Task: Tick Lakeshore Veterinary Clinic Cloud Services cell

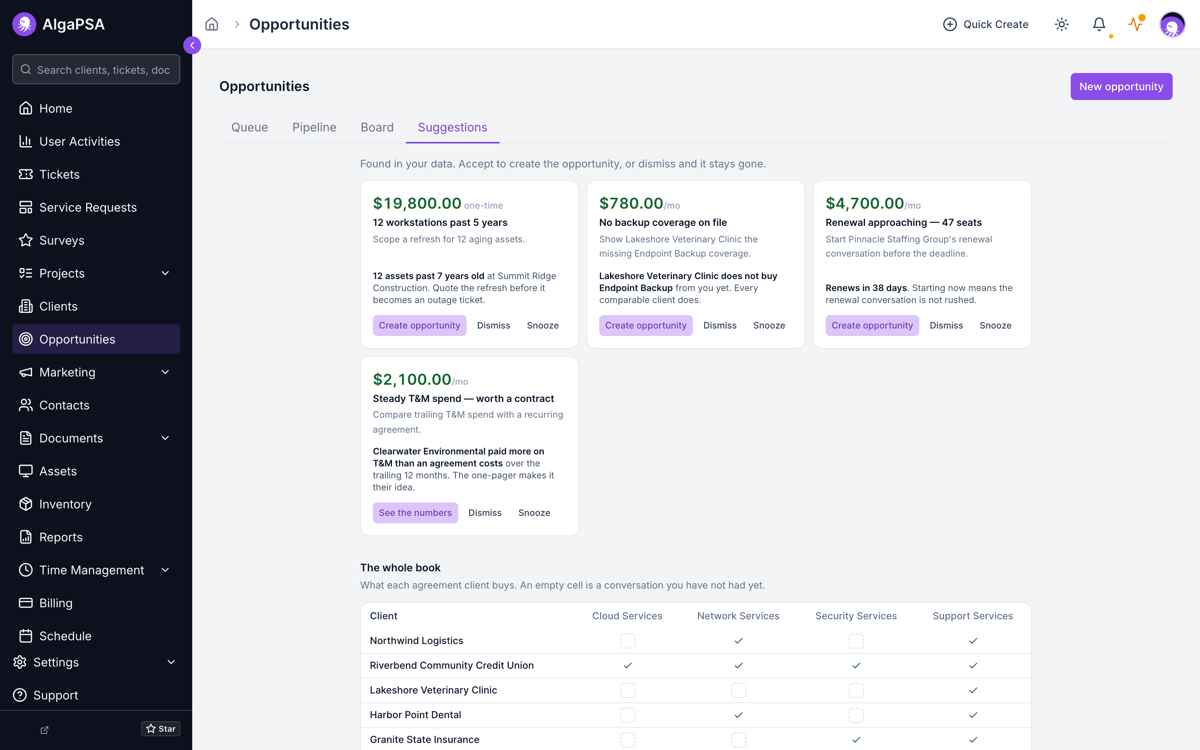Action: (x=627, y=690)
